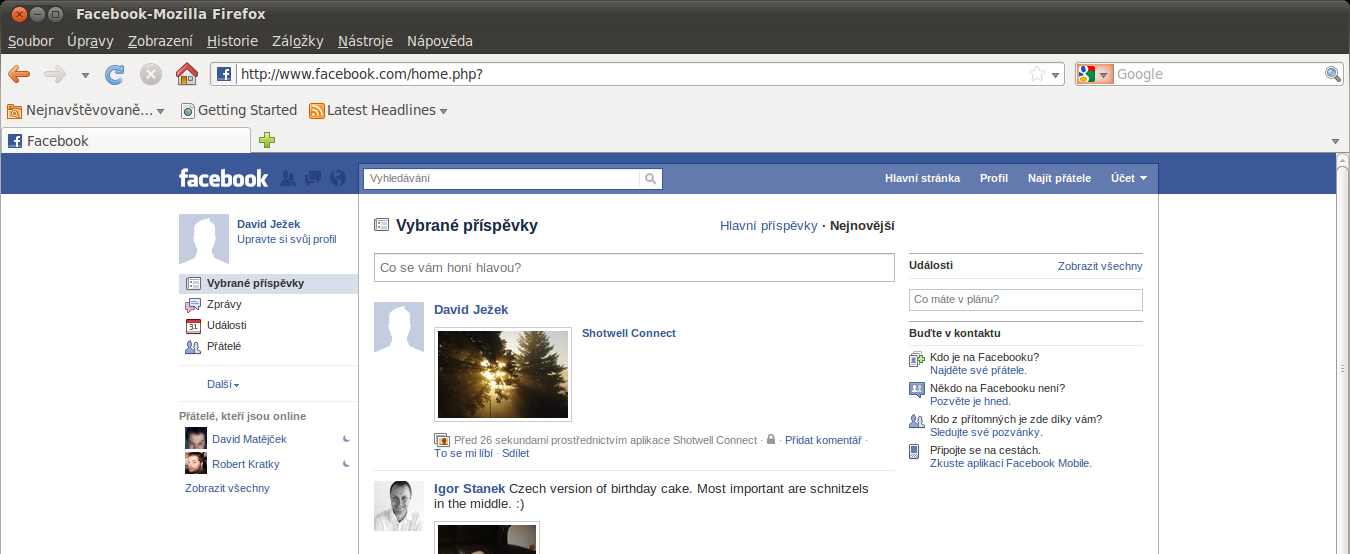The image size is (1350, 554).
Task: Expand the Další sidebar menu
Action: tap(223, 384)
